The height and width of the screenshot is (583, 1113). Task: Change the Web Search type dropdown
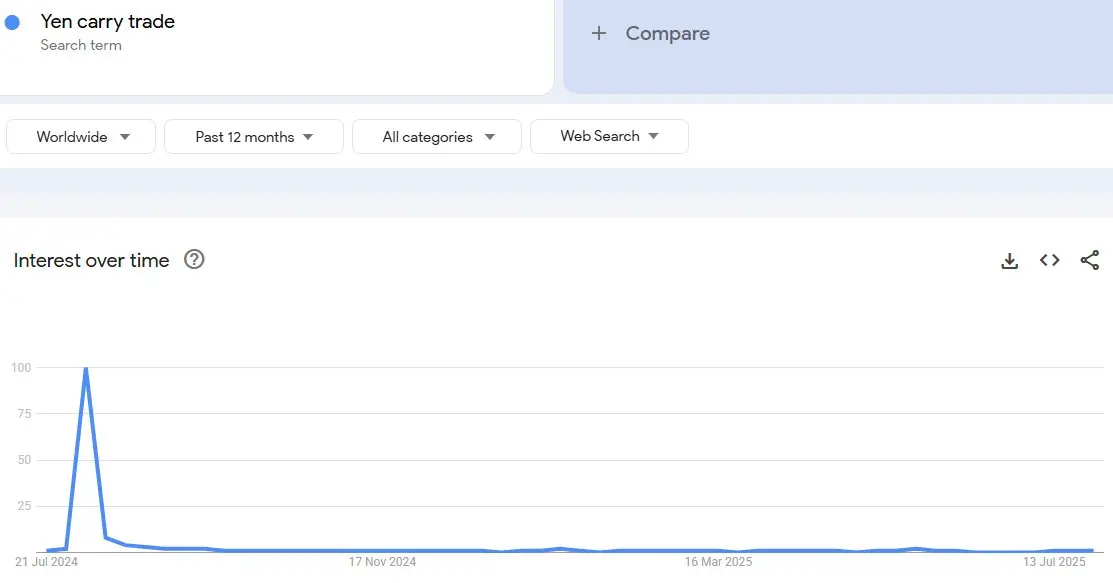tap(609, 136)
